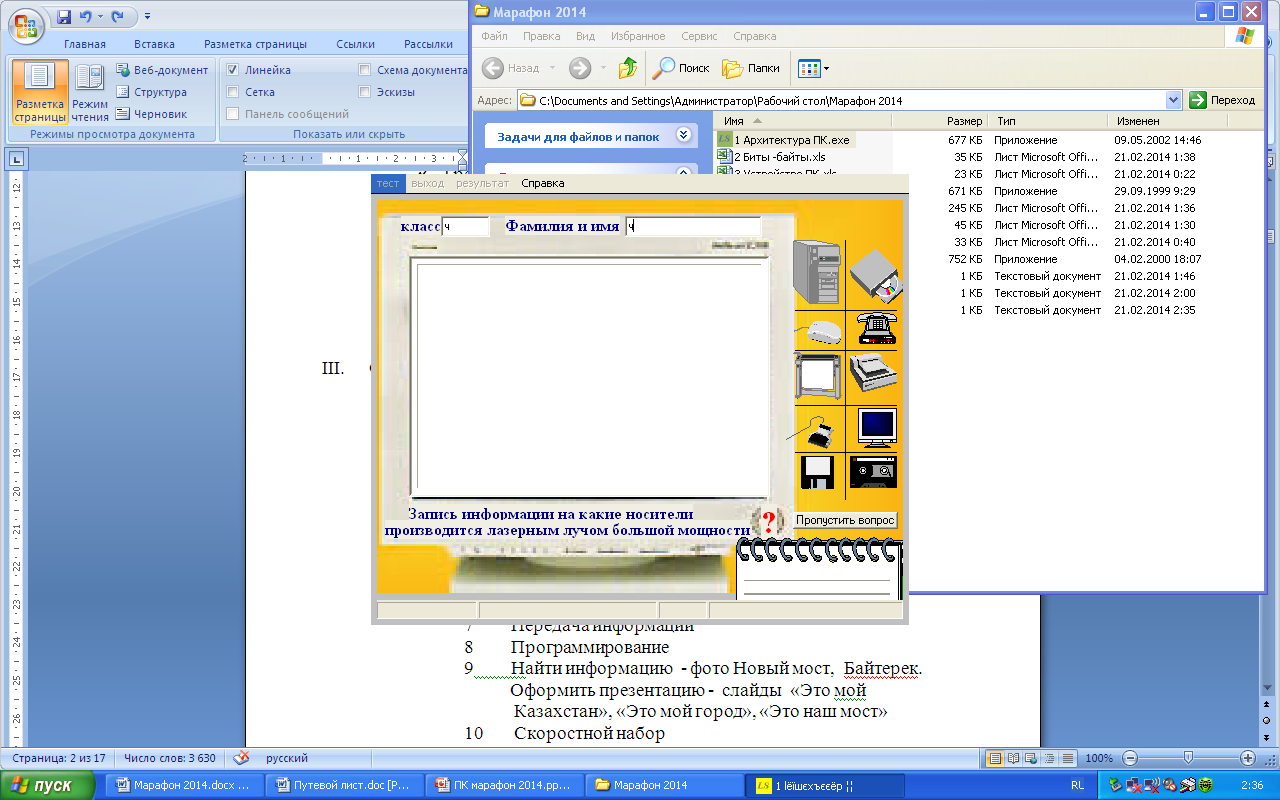Image resolution: width=1280 pixels, height=800 pixels.
Task: Enable the Сетка gridlines checkbox
Action: (x=232, y=92)
